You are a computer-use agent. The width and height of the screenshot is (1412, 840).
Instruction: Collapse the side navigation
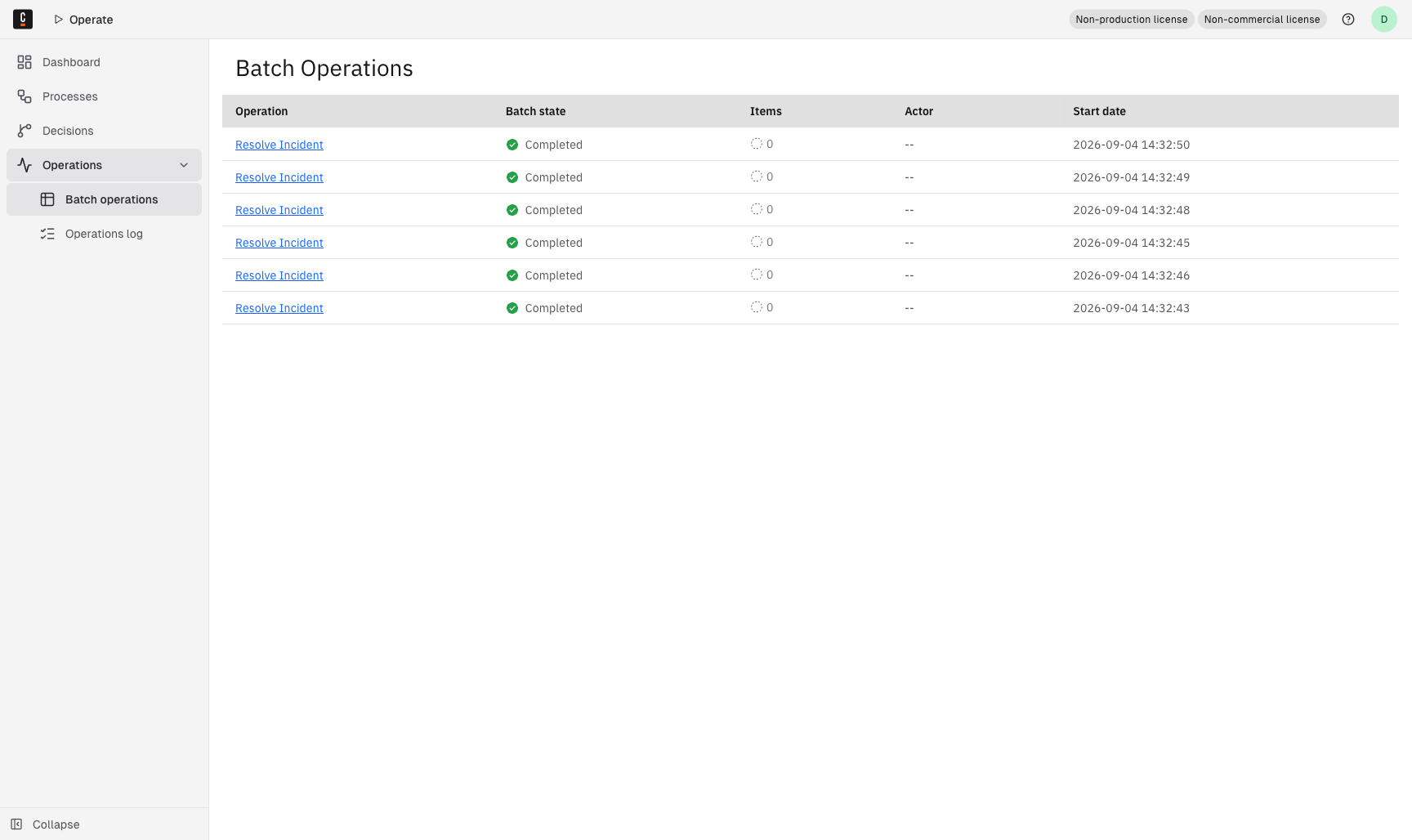104,824
